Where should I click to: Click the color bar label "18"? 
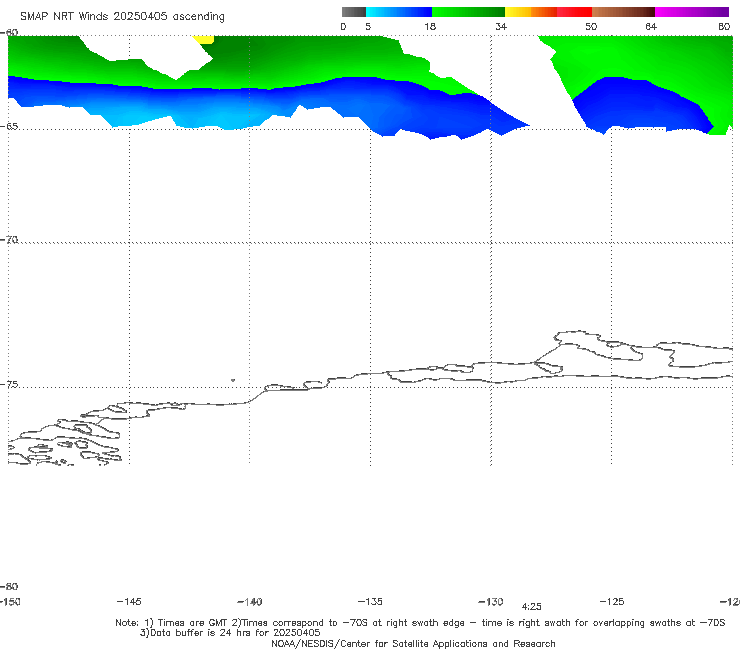click(x=430, y=27)
